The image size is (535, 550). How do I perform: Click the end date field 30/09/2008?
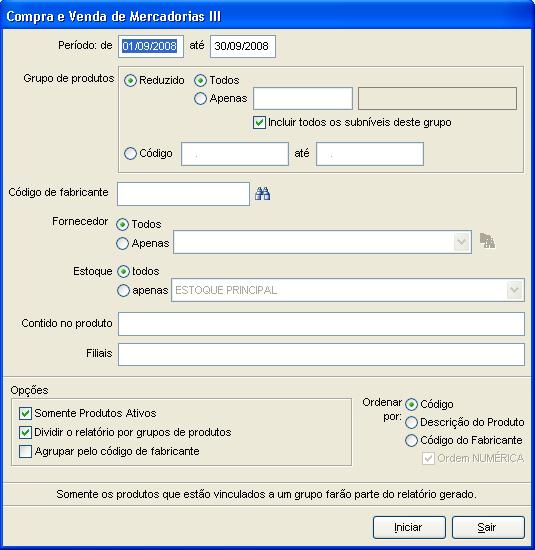tap(243, 46)
